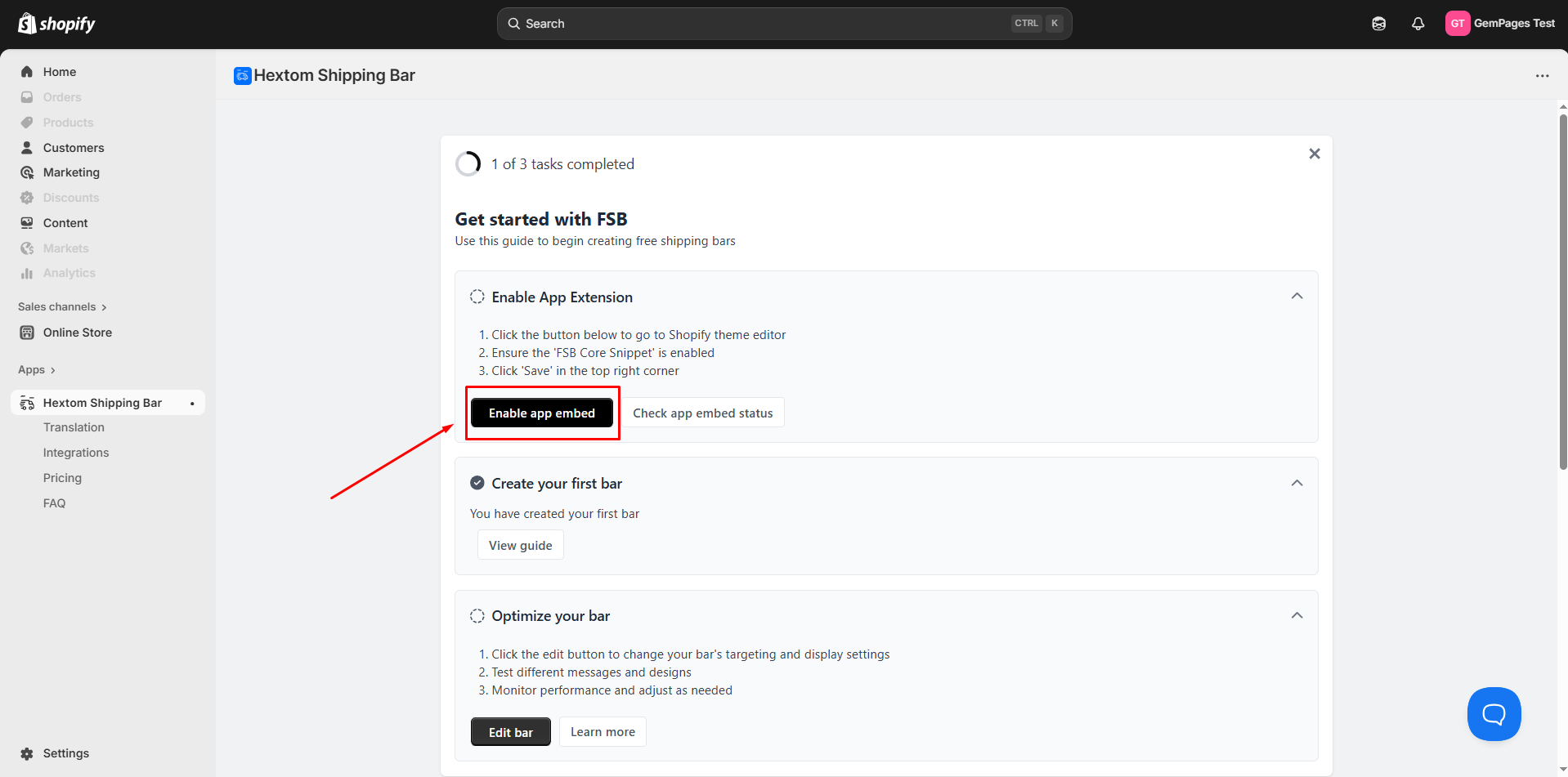The height and width of the screenshot is (777, 1568).
Task: Click the Online Store label
Action: point(78,333)
